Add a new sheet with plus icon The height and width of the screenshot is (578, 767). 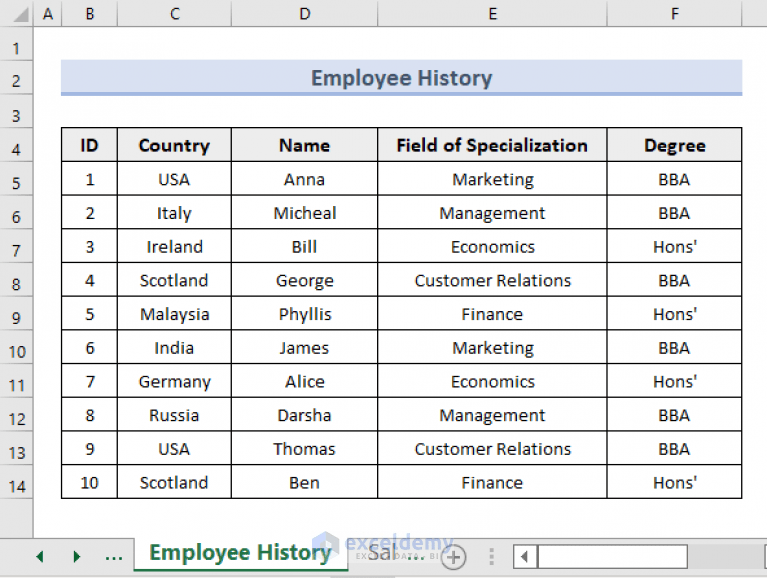(453, 557)
